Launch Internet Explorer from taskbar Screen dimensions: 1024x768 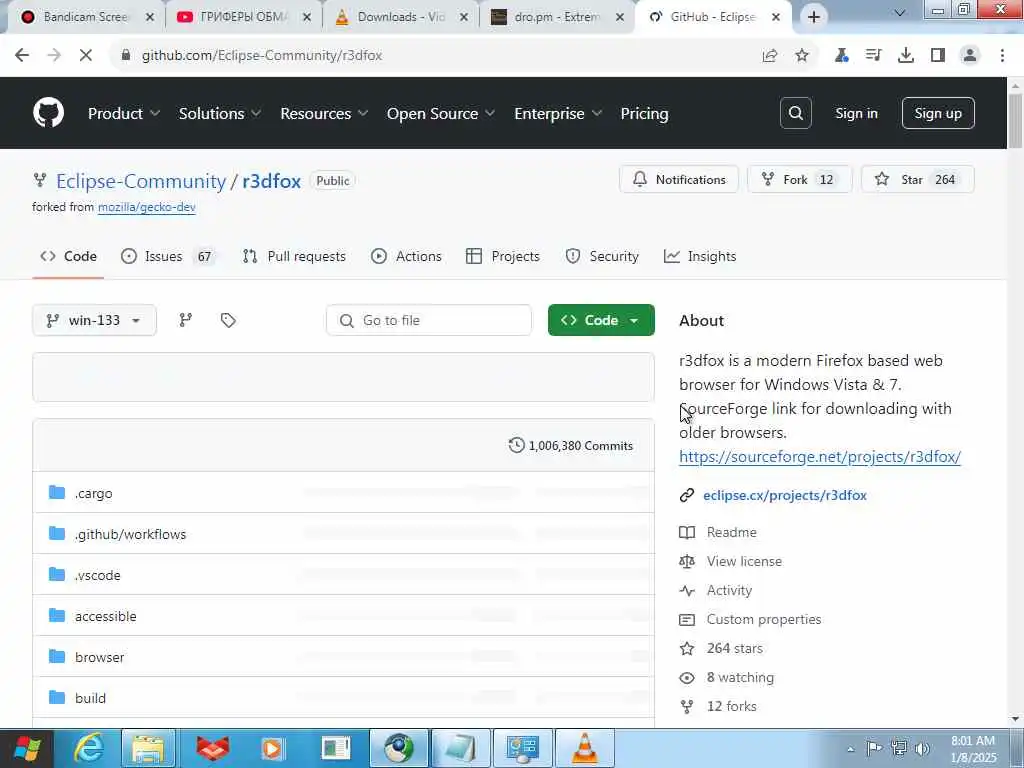pyautogui.click(x=88, y=748)
